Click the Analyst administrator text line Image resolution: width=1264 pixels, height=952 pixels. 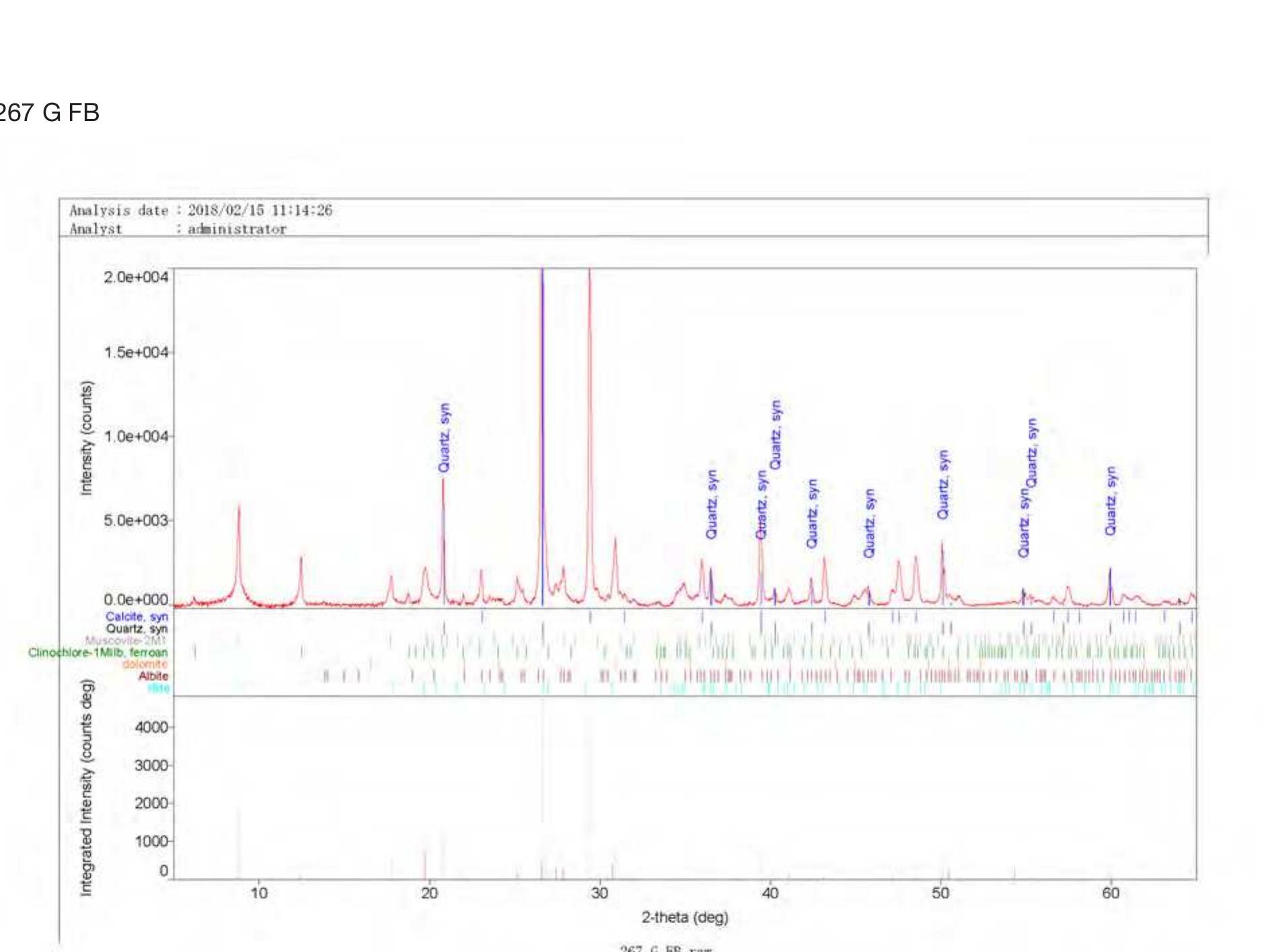coord(177,229)
